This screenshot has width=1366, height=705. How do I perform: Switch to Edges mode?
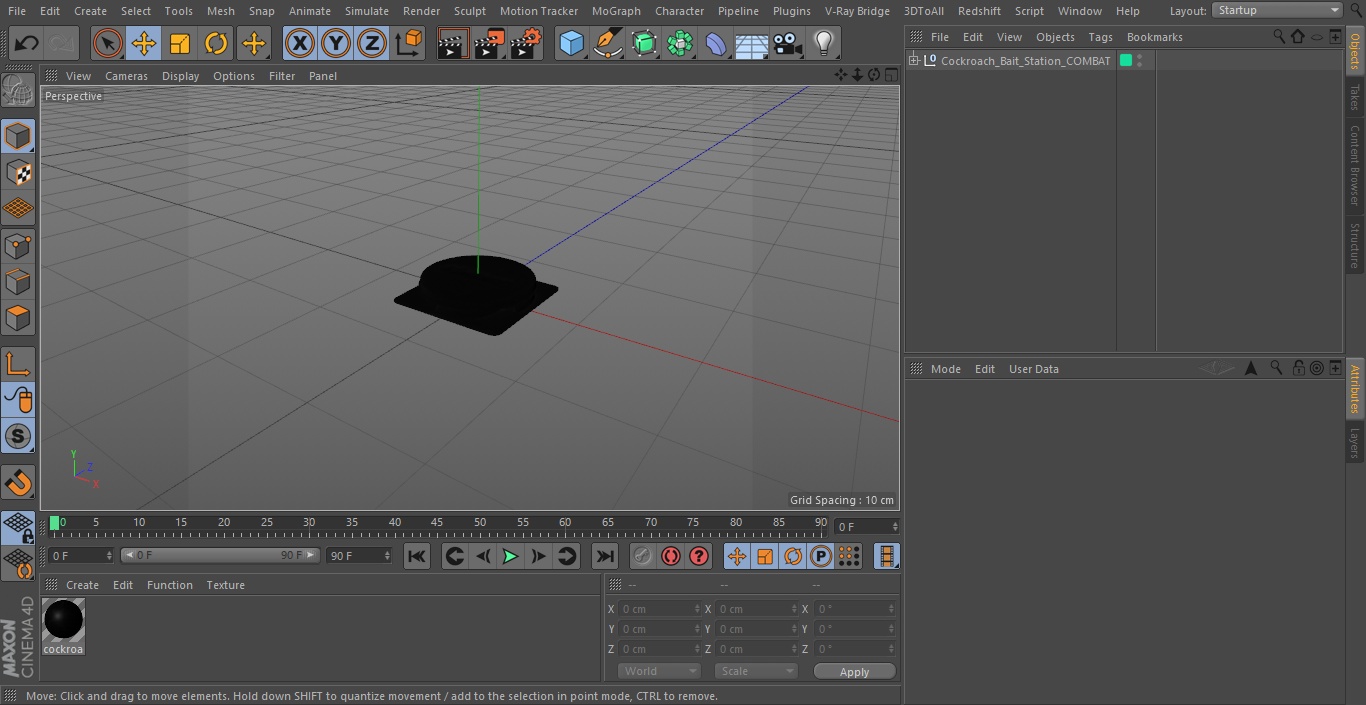pyautogui.click(x=18, y=281)
